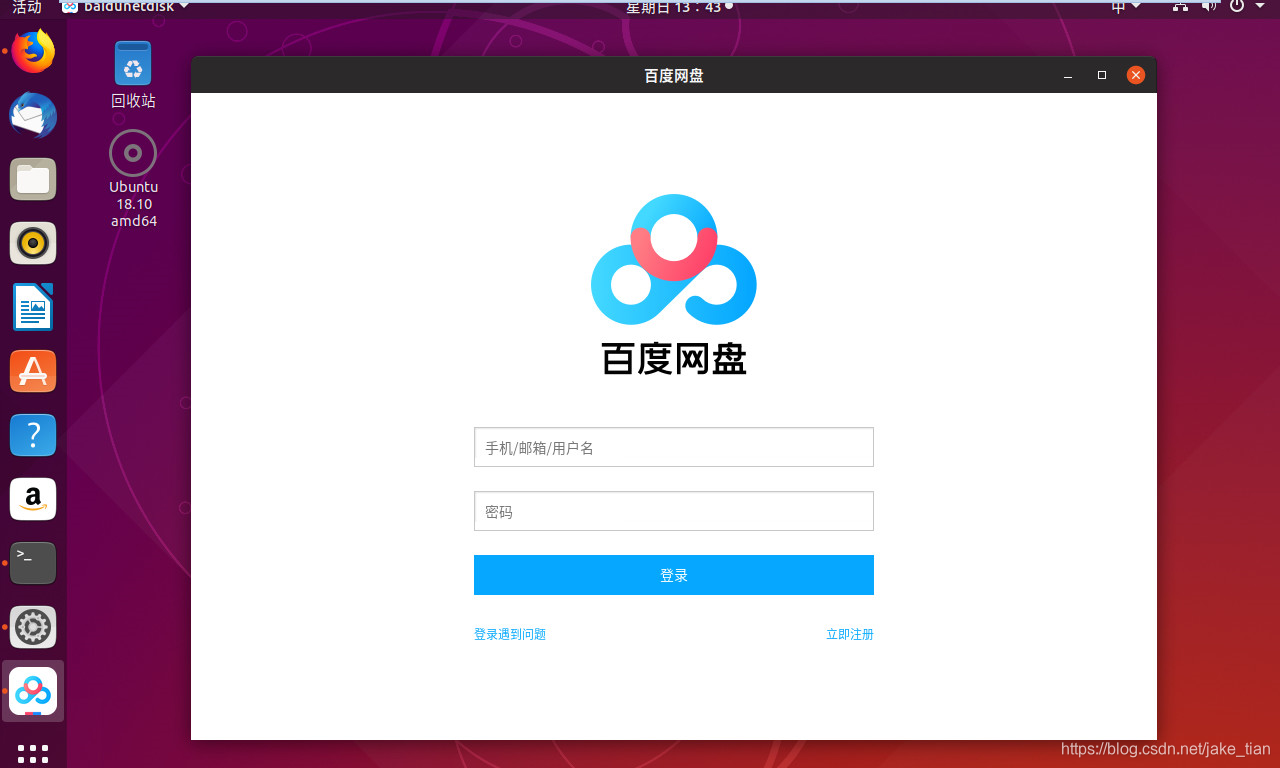The height and width of the screenshot is (768, 1280).
Task: Close the 百度网盘 window
Action: point(1135,75)
